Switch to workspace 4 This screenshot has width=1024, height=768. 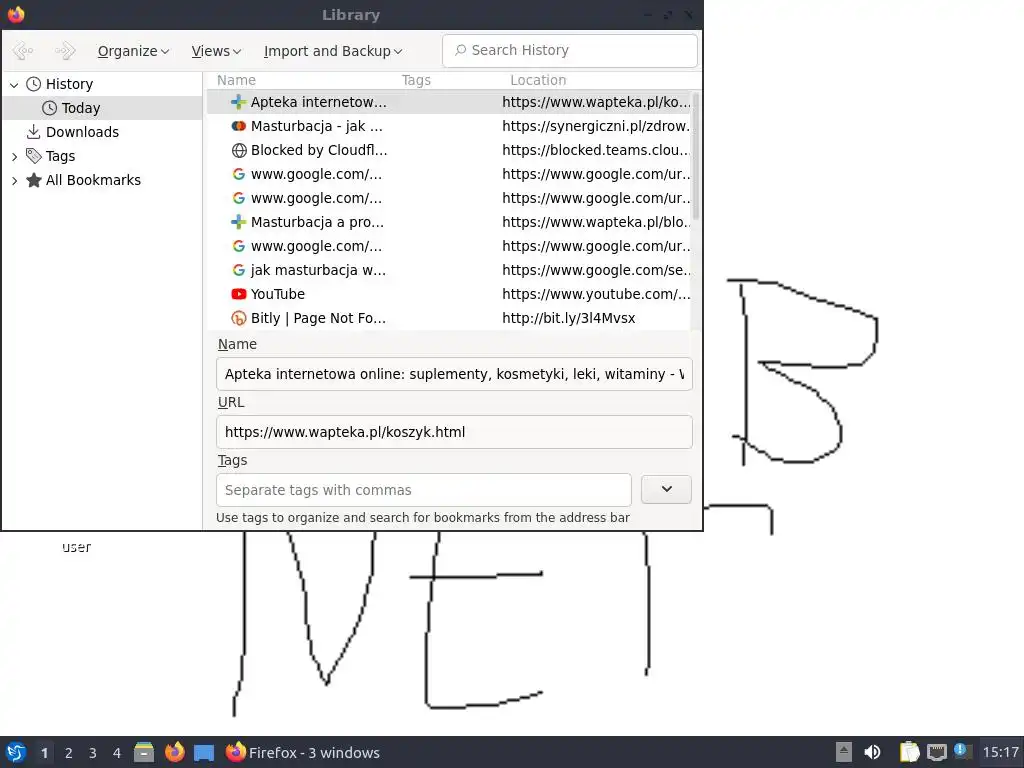tap(117, 753)
